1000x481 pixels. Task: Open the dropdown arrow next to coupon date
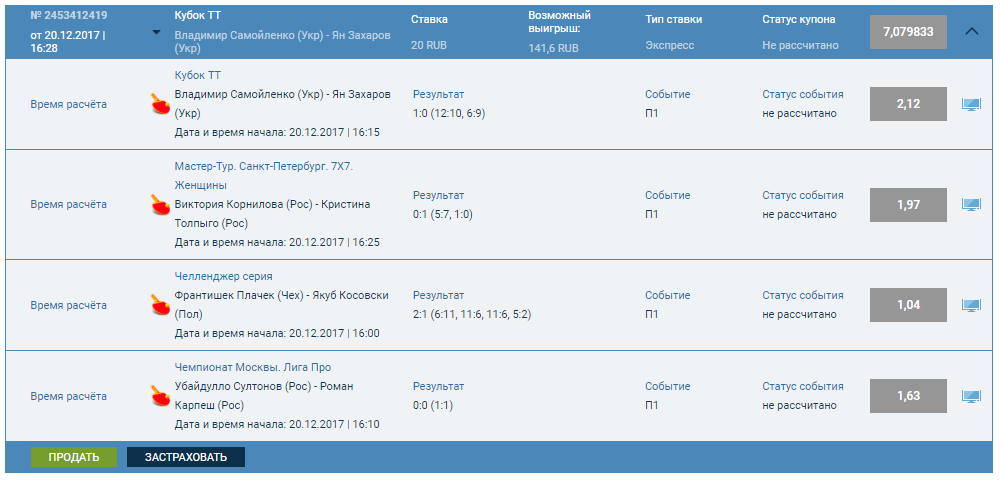pyautogui.click(x=156, y=32)
